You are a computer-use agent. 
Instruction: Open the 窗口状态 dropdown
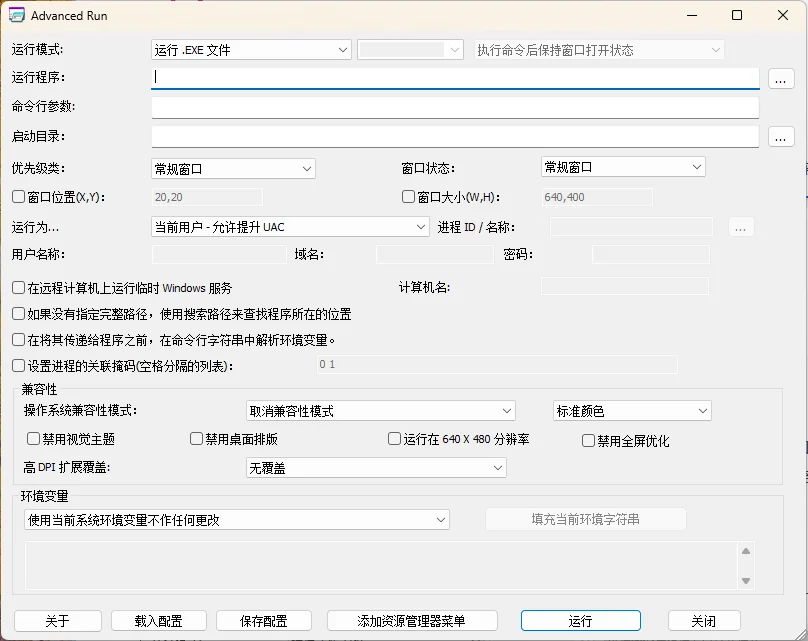[622, 166]
